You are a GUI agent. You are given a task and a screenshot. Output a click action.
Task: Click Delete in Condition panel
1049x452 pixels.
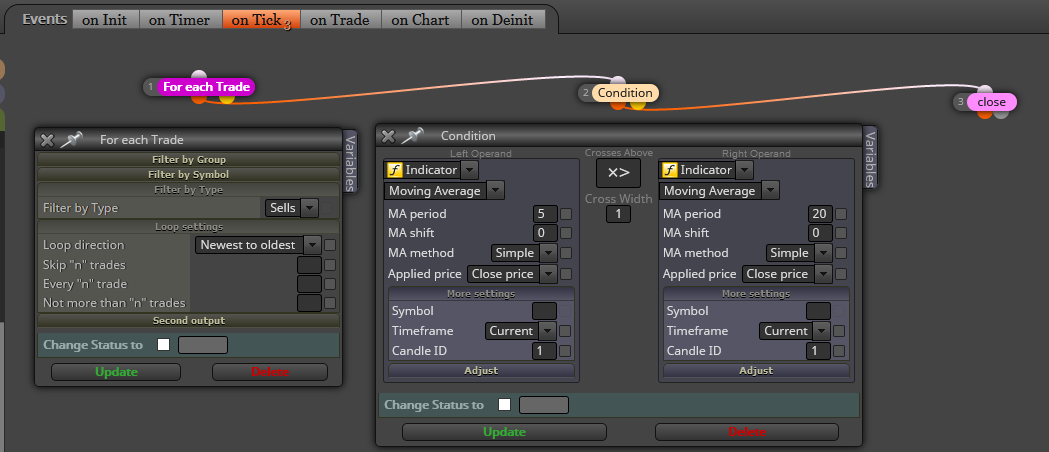click(747, 432)
